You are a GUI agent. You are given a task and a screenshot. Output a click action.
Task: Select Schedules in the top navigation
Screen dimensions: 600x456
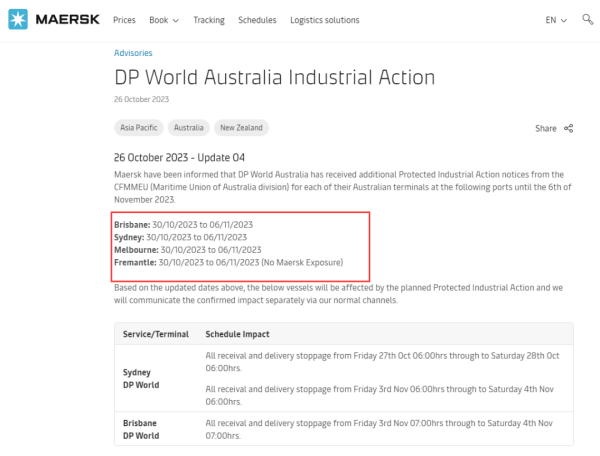click(x=257, y=20)
